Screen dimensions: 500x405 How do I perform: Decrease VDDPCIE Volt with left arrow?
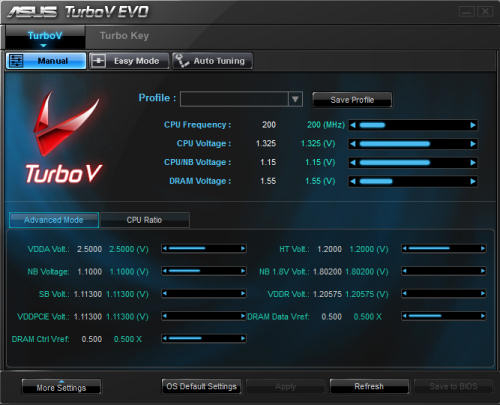(x=165, y=316)
